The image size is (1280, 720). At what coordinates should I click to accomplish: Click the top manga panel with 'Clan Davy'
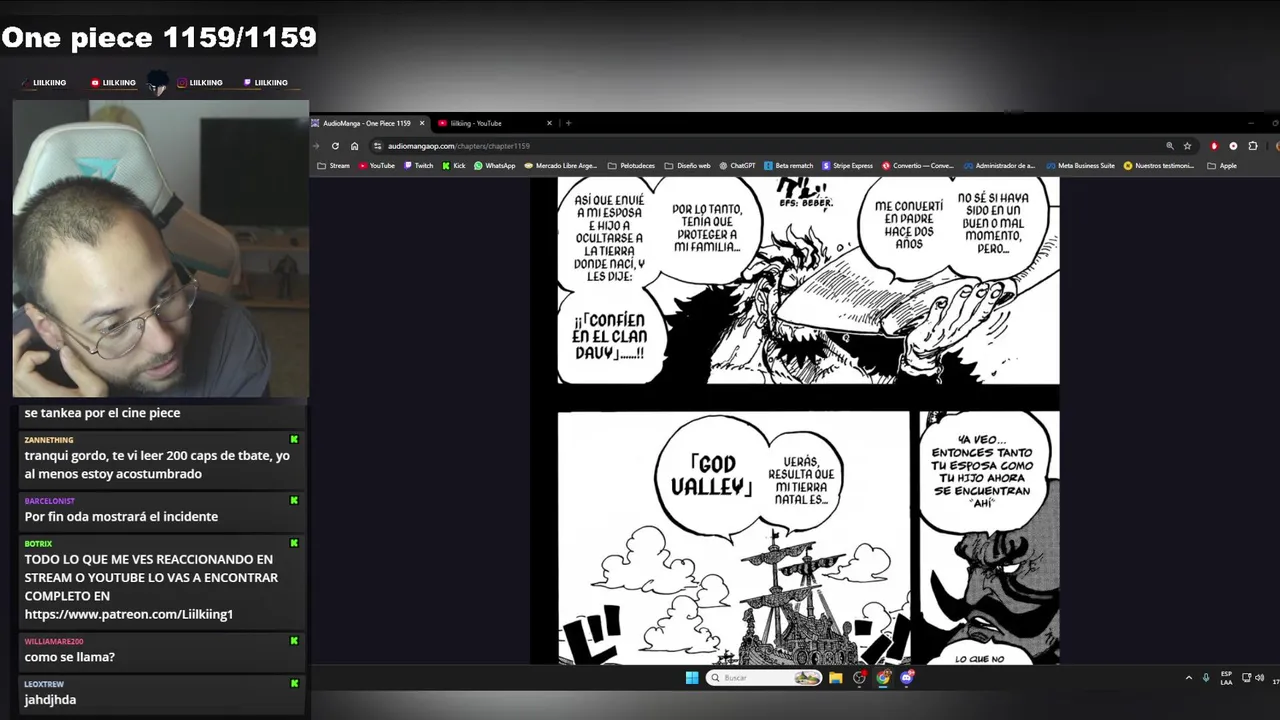(x=808, y=280)
